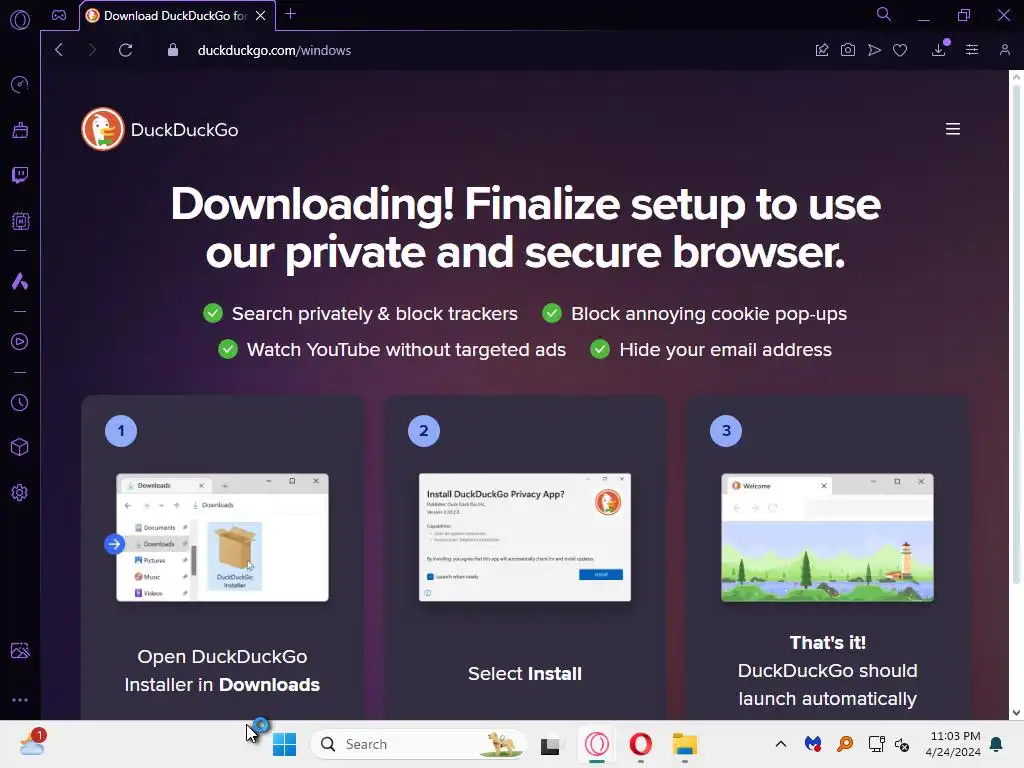The height and width of the screenshot is (768, 1024).
Task: Open the page hamburger menu
Action: pyautogui.click(x=953, y=129)
